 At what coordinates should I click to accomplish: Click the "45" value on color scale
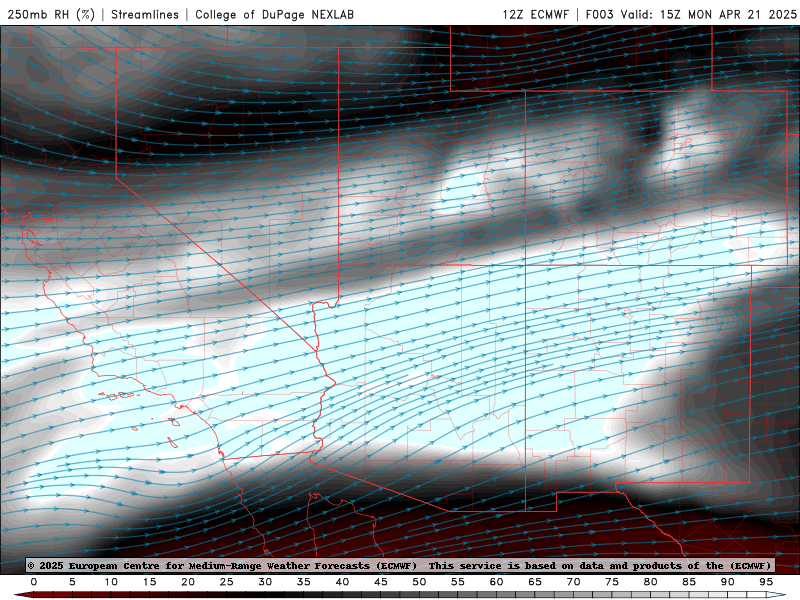381,582
